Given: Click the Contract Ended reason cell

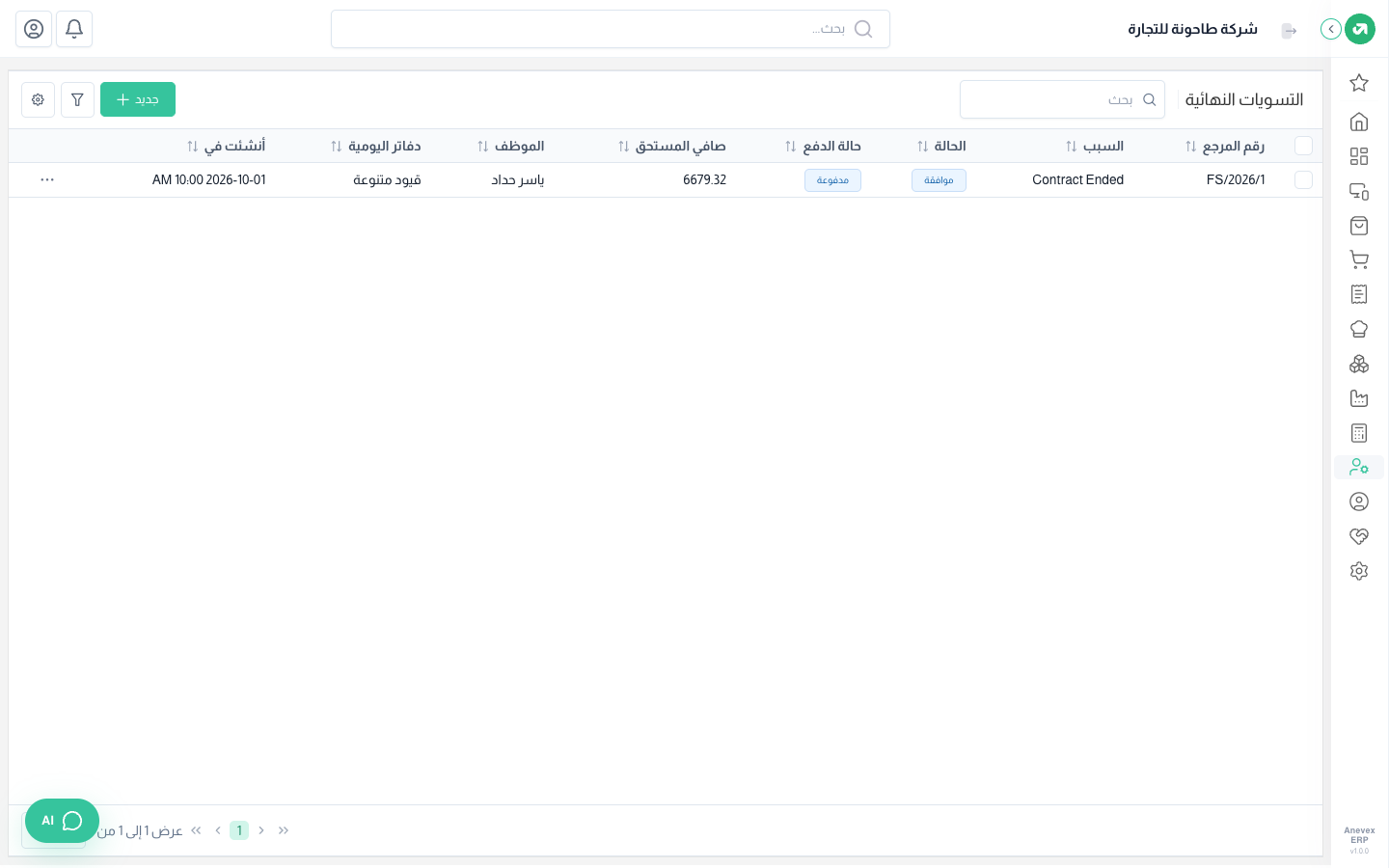Looking at the screenshot, I should pos(1078,180).
